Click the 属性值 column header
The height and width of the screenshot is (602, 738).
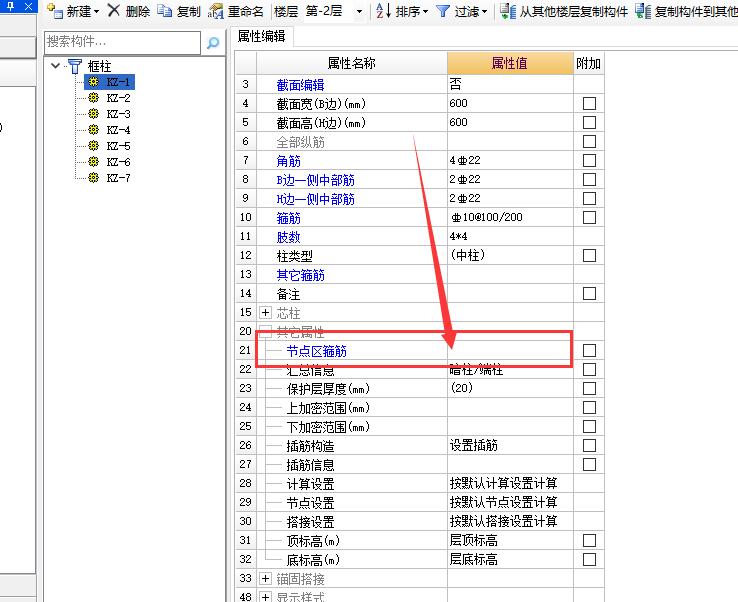coord(510,63)
